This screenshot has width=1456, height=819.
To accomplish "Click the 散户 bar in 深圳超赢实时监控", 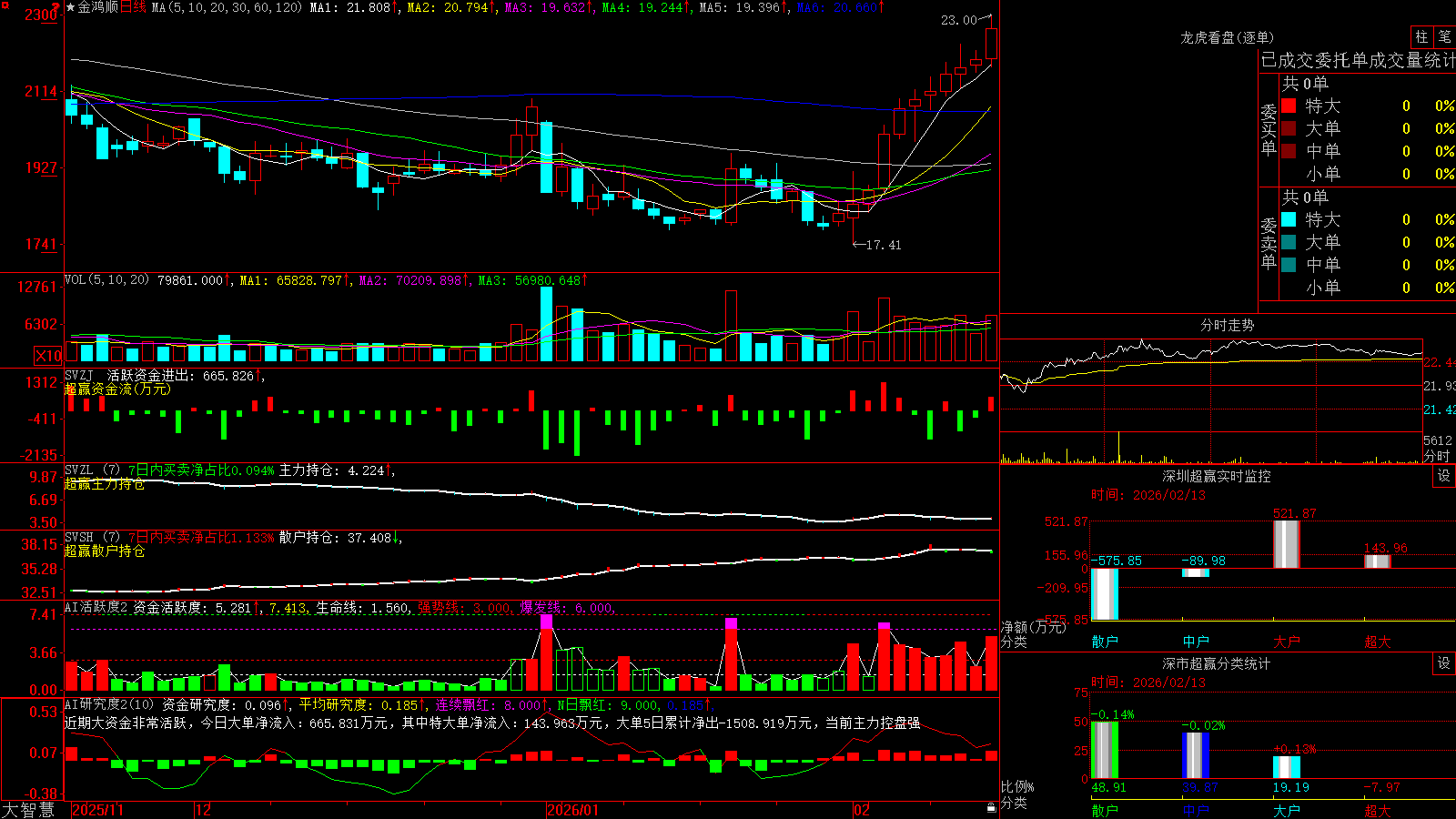I will pos(1105,594).
